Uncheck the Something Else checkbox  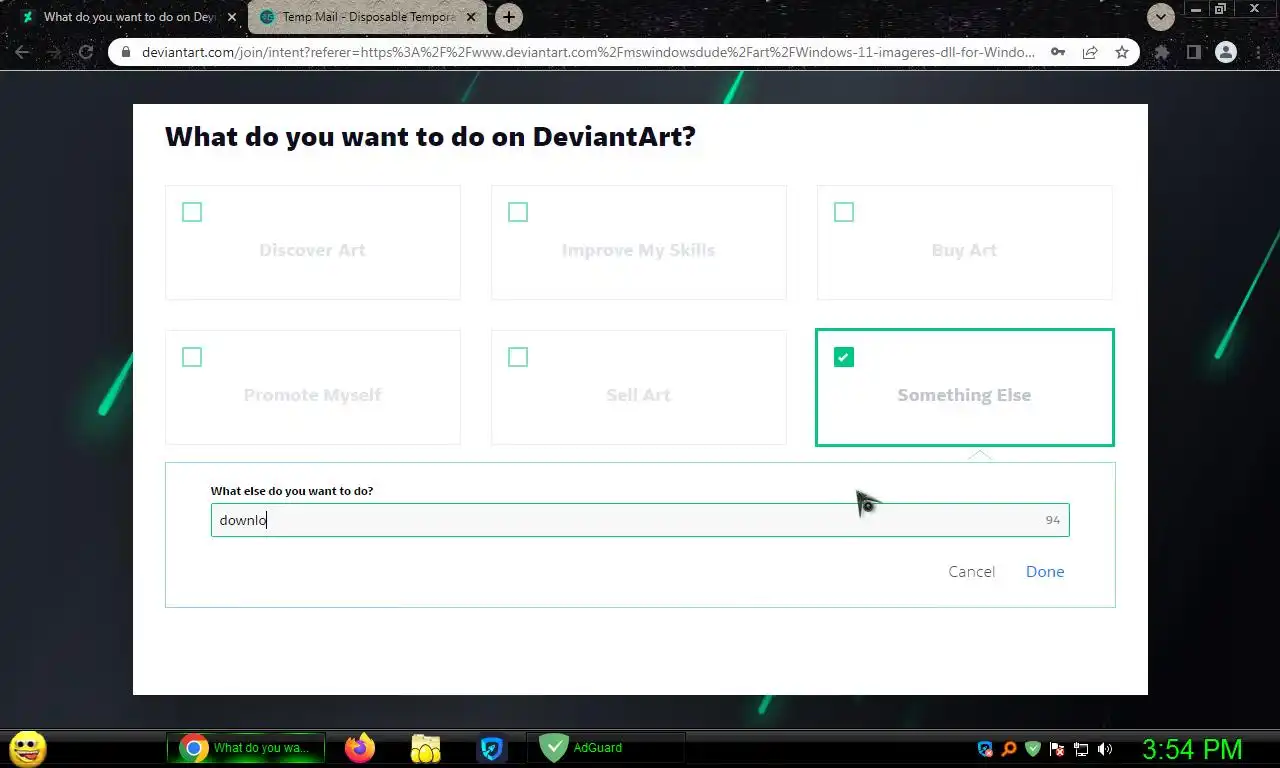844,357
